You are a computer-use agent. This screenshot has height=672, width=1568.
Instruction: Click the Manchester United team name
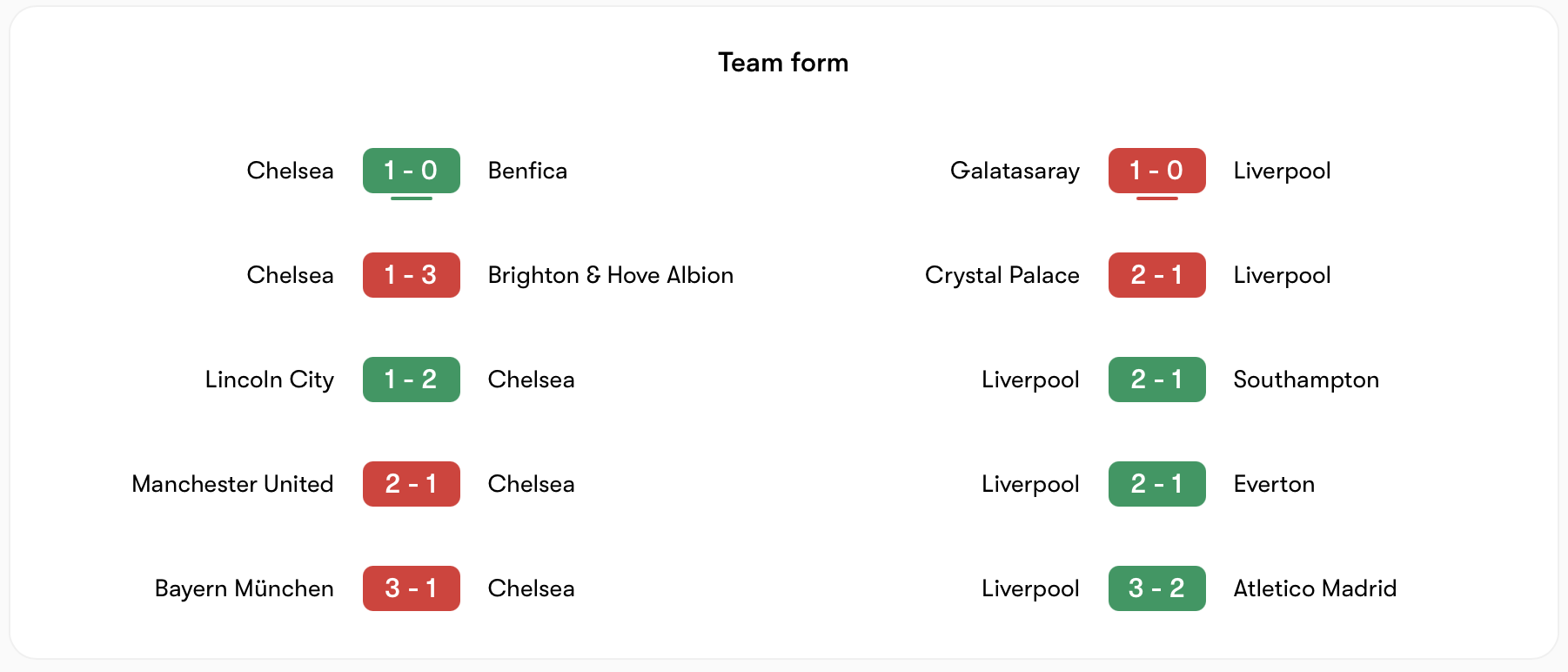click(232, 484)
